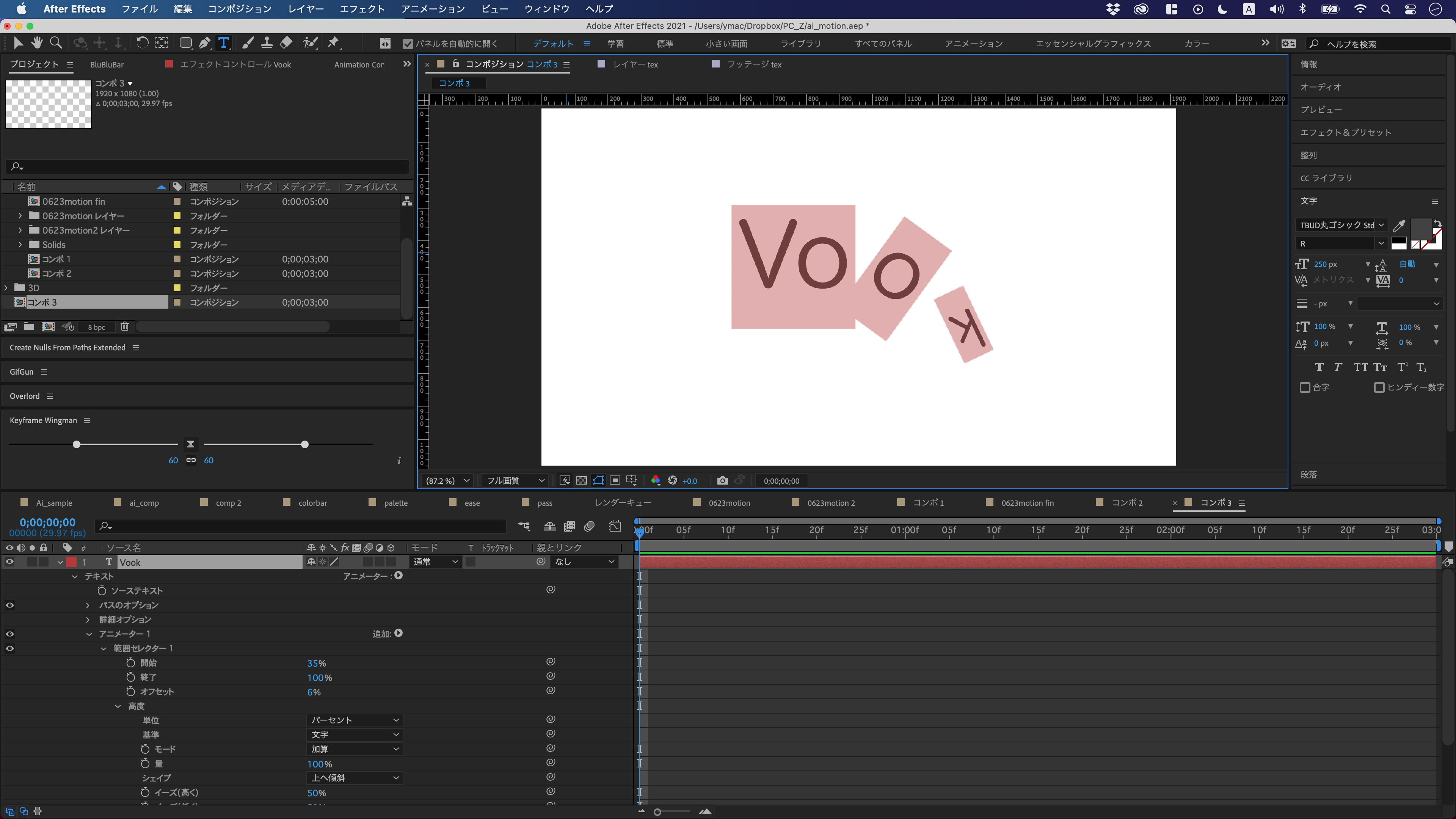Switch to the ease timeline tab
The width and height of the screenshot is (1456, 819).
(x=471, y=502)
